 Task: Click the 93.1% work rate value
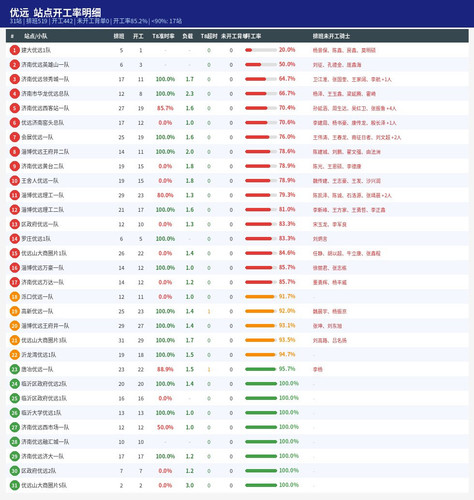[x=287, y=325]
